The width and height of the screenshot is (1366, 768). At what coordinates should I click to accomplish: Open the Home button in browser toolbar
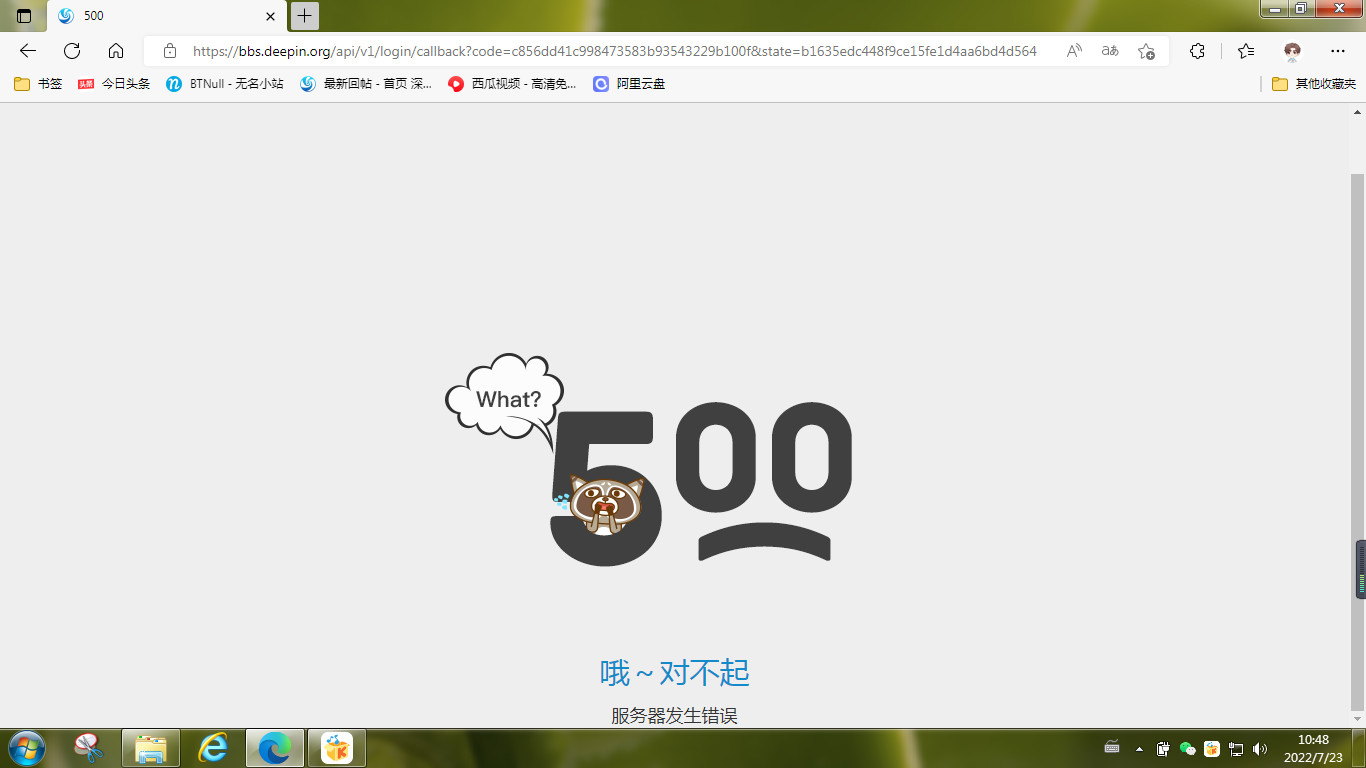(118, 50)
